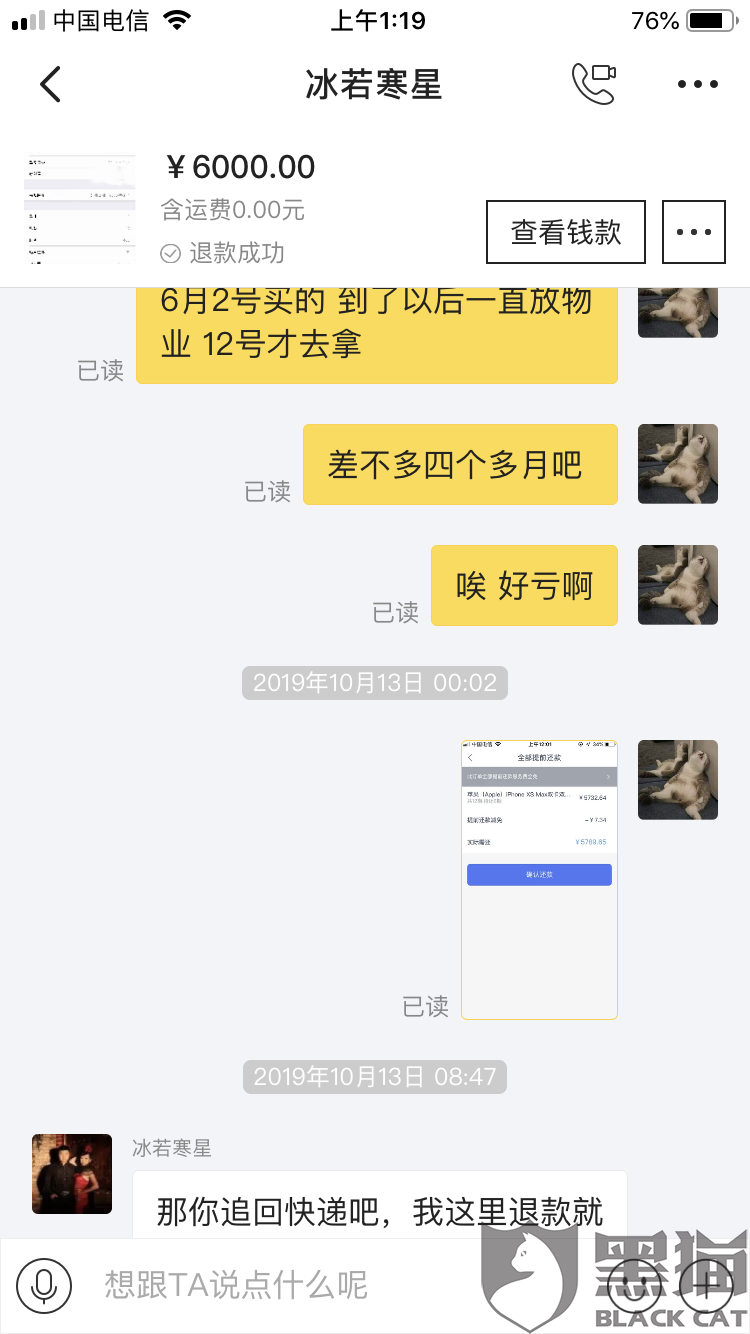This screenshot has height=1334, width=750.
Task: Click the 查看钱款 button
Action: (x=566, y=232)
